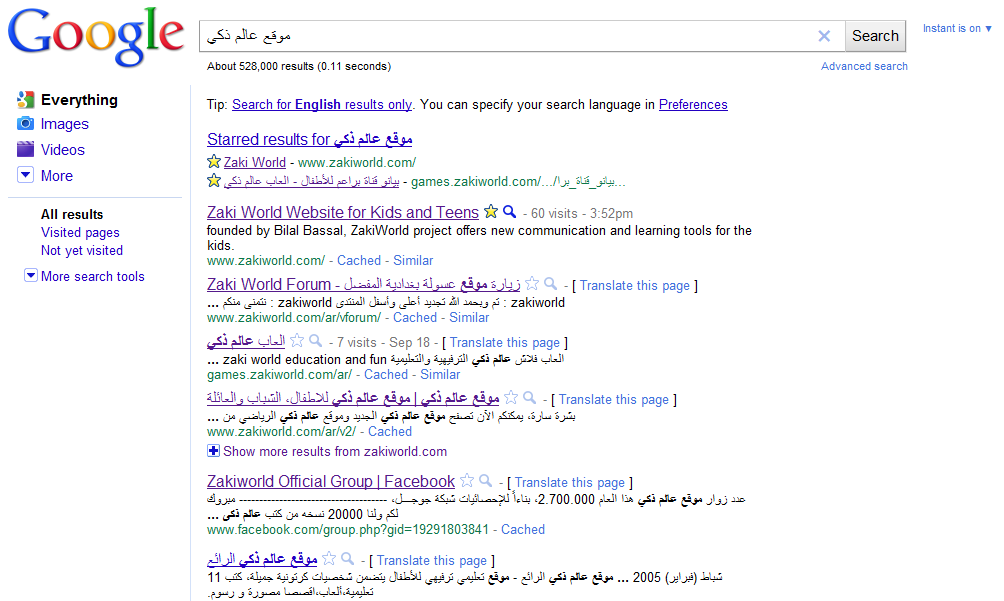The image size is (1004, 601).
Task: Open Similar for www.zakiworld.com/
Action: click(413, 260)
